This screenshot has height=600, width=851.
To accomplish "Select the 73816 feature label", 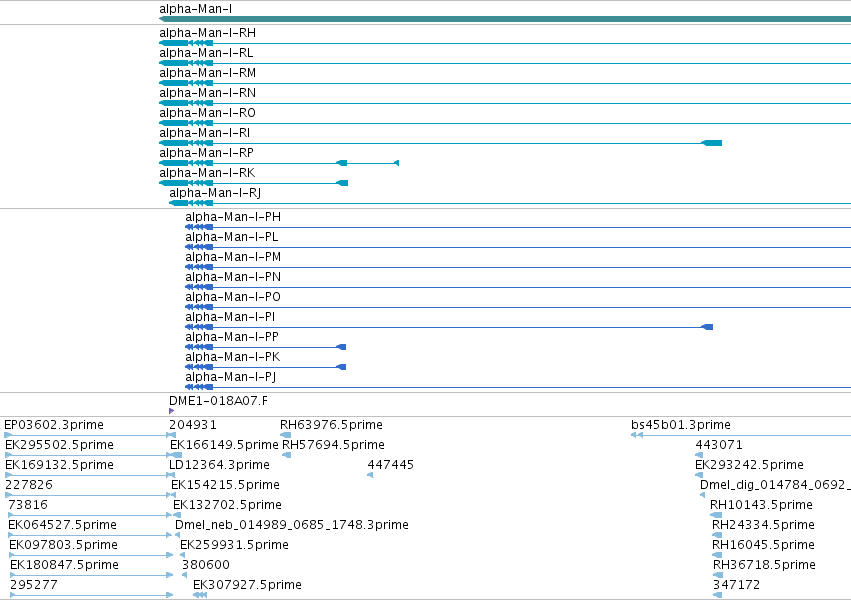I will (x=28, y=506).
